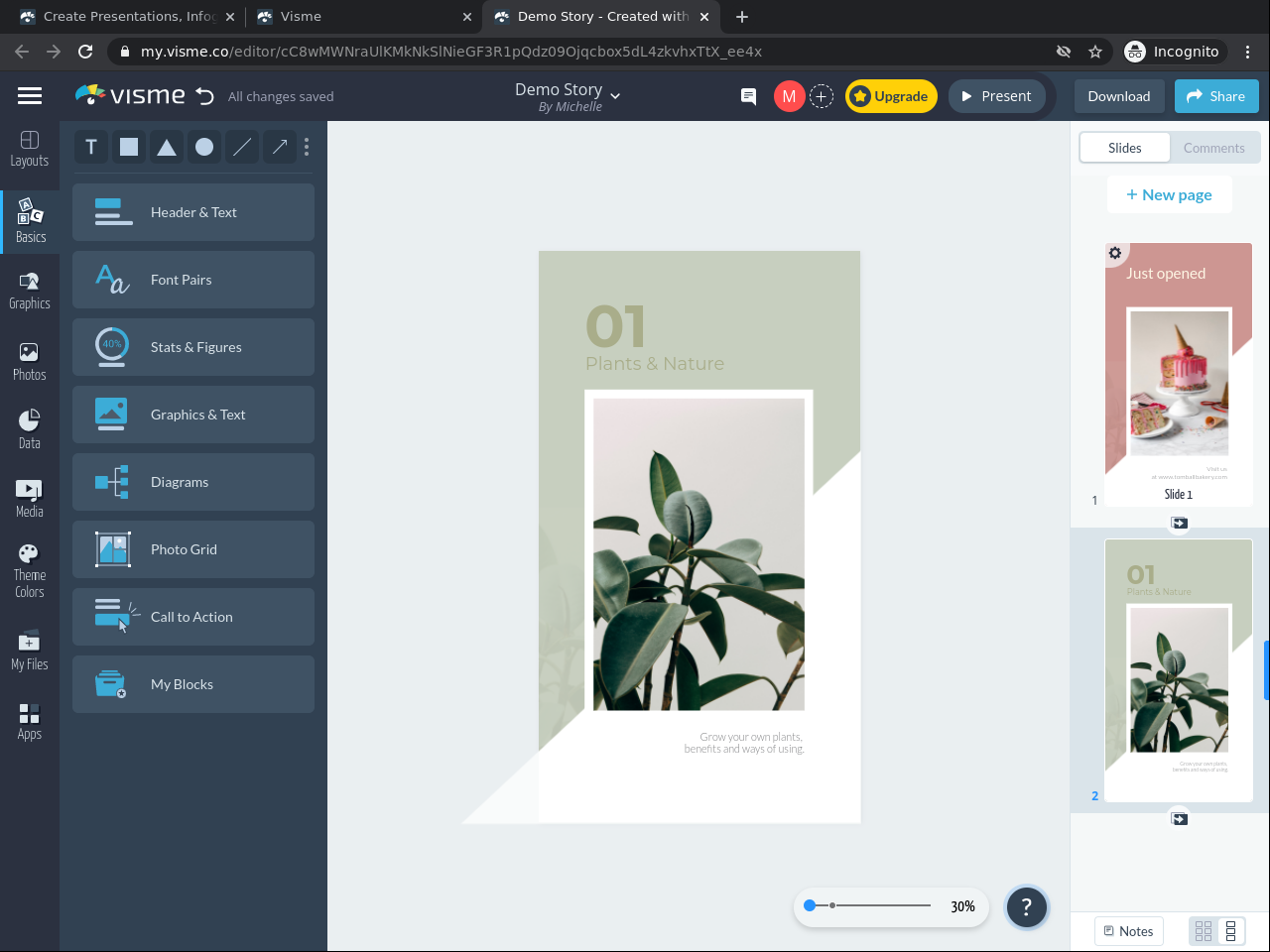Image resolution: width=1270 pixels, height=952 pixels.
Task: Select the square shape tool
Action: [129, 147]
